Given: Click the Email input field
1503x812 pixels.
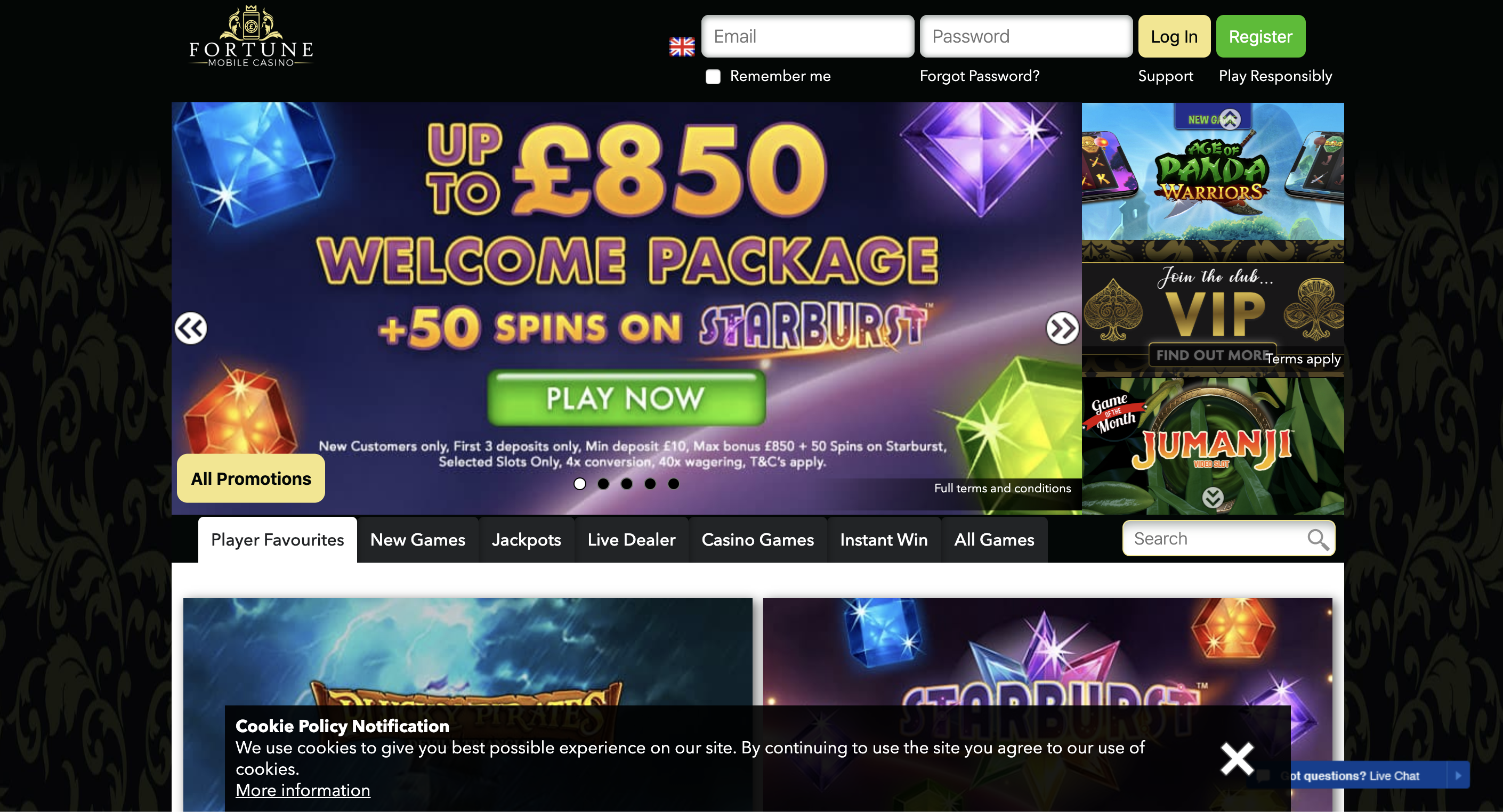Looking at the screenshot, I should [x=807, y=36].
